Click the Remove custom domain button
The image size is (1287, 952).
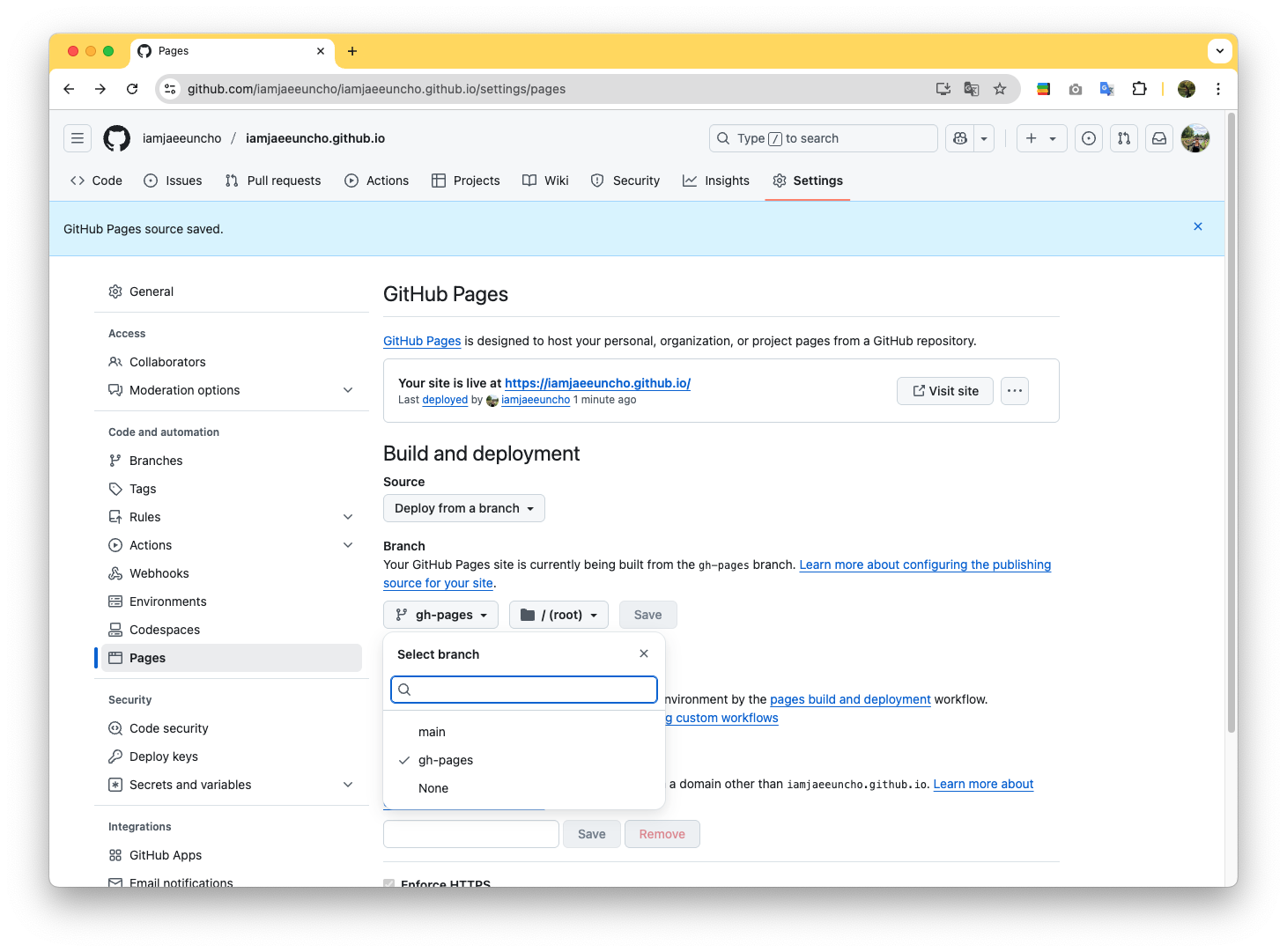pyautogui.click(x=662, y=834)
